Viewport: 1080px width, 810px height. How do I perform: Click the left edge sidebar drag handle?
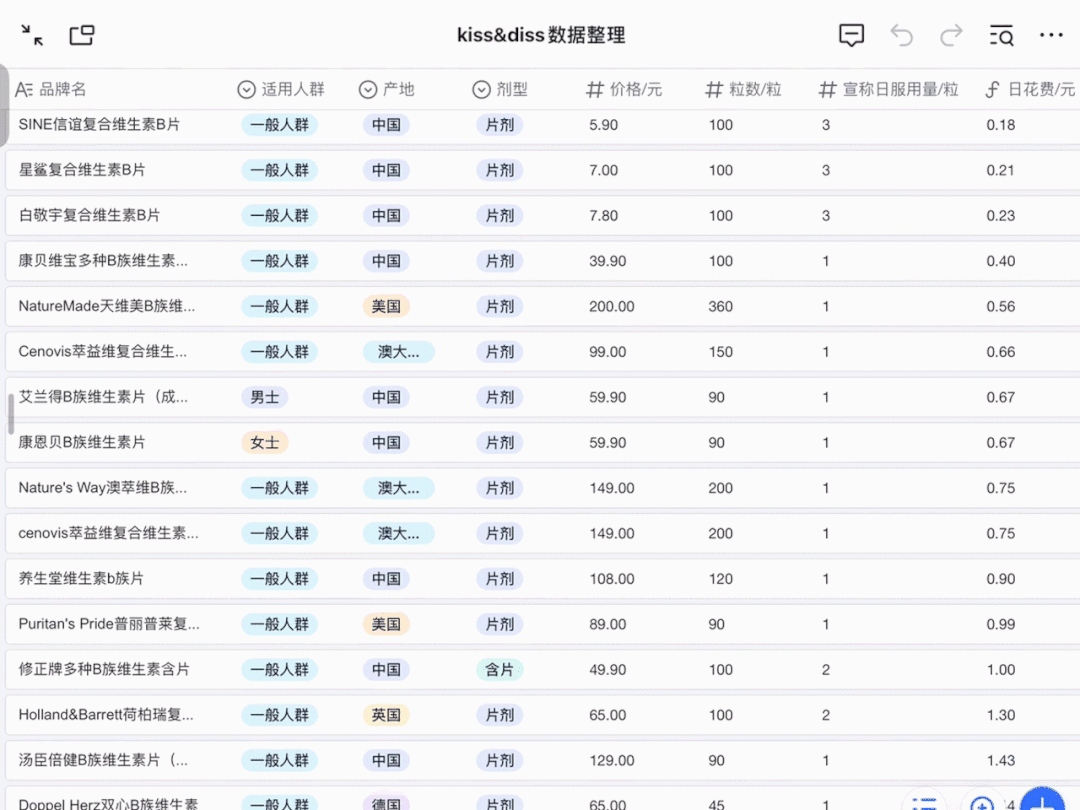click(11, 413)
